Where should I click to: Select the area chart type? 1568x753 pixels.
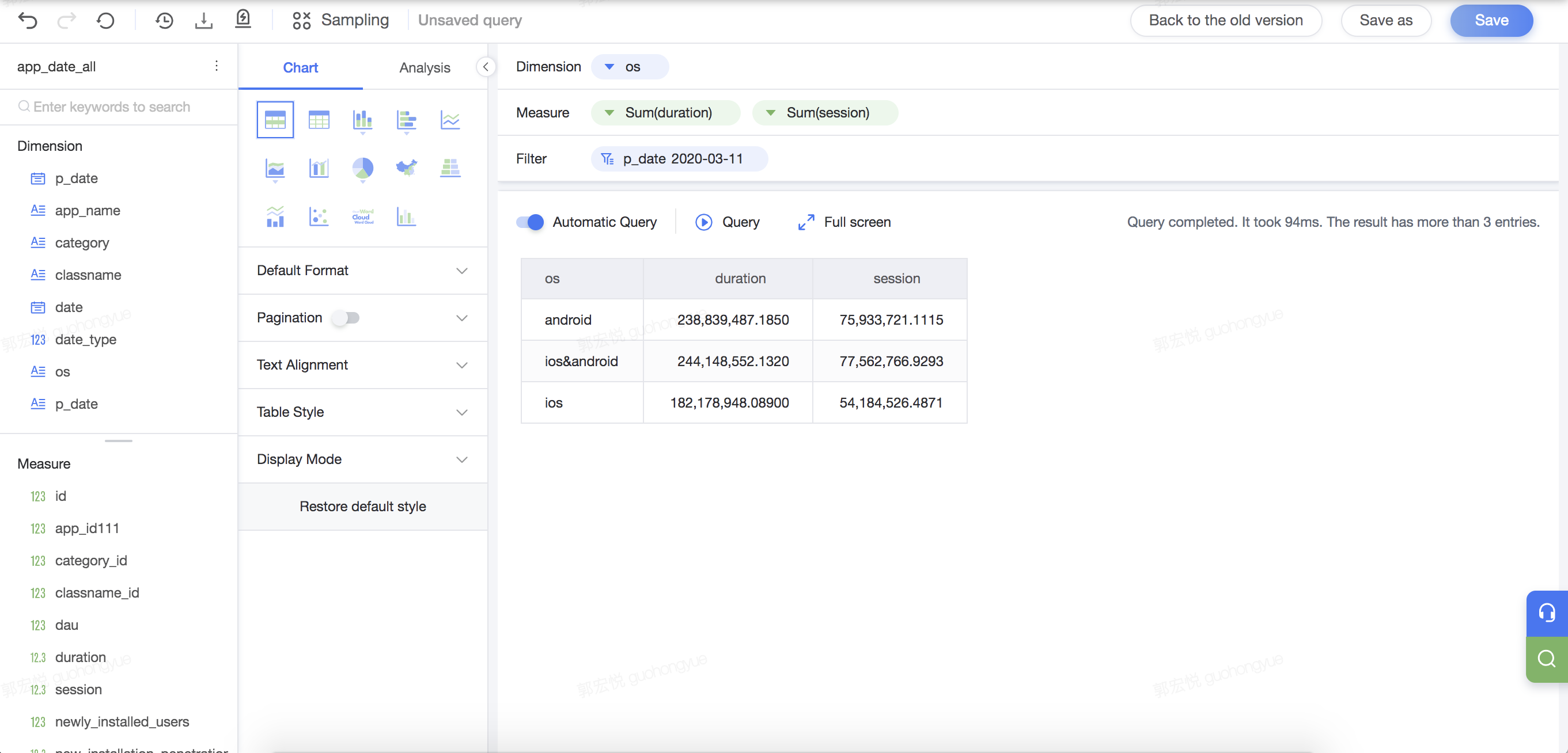point(275,169)
